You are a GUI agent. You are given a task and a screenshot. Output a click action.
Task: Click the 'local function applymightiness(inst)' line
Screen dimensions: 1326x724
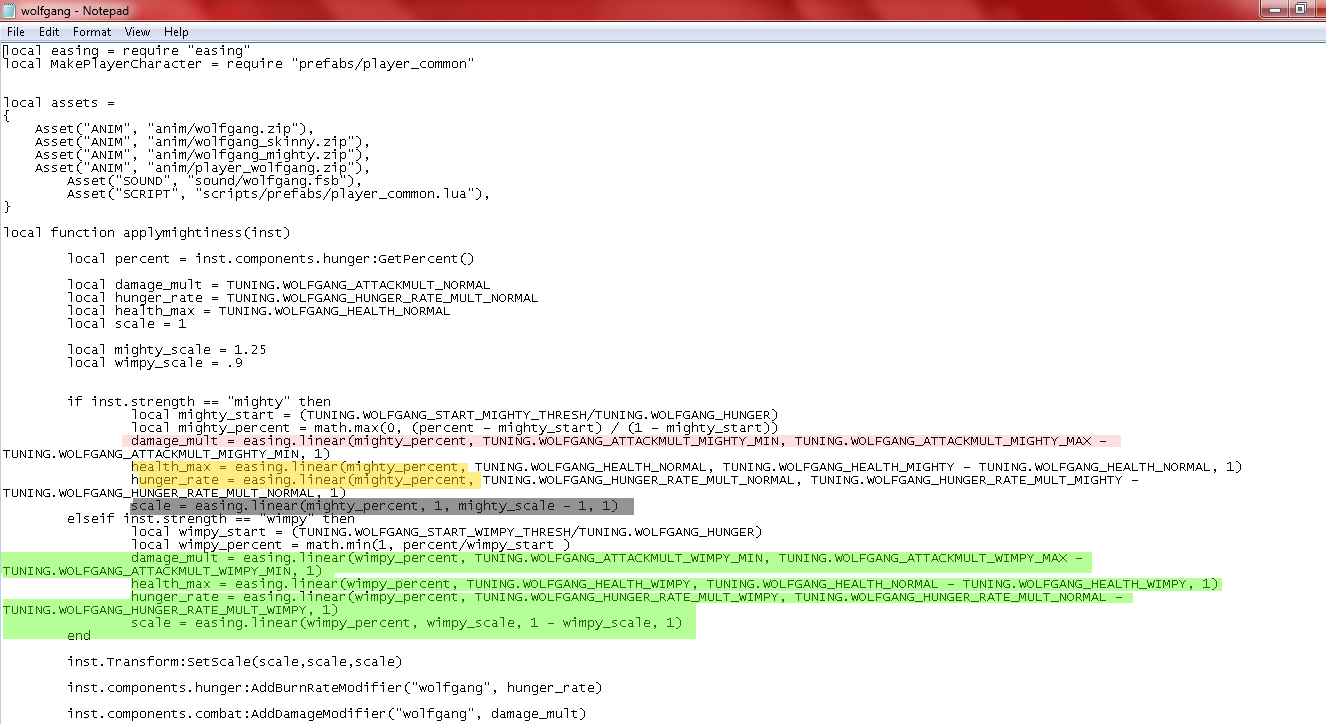coord(146,233)
